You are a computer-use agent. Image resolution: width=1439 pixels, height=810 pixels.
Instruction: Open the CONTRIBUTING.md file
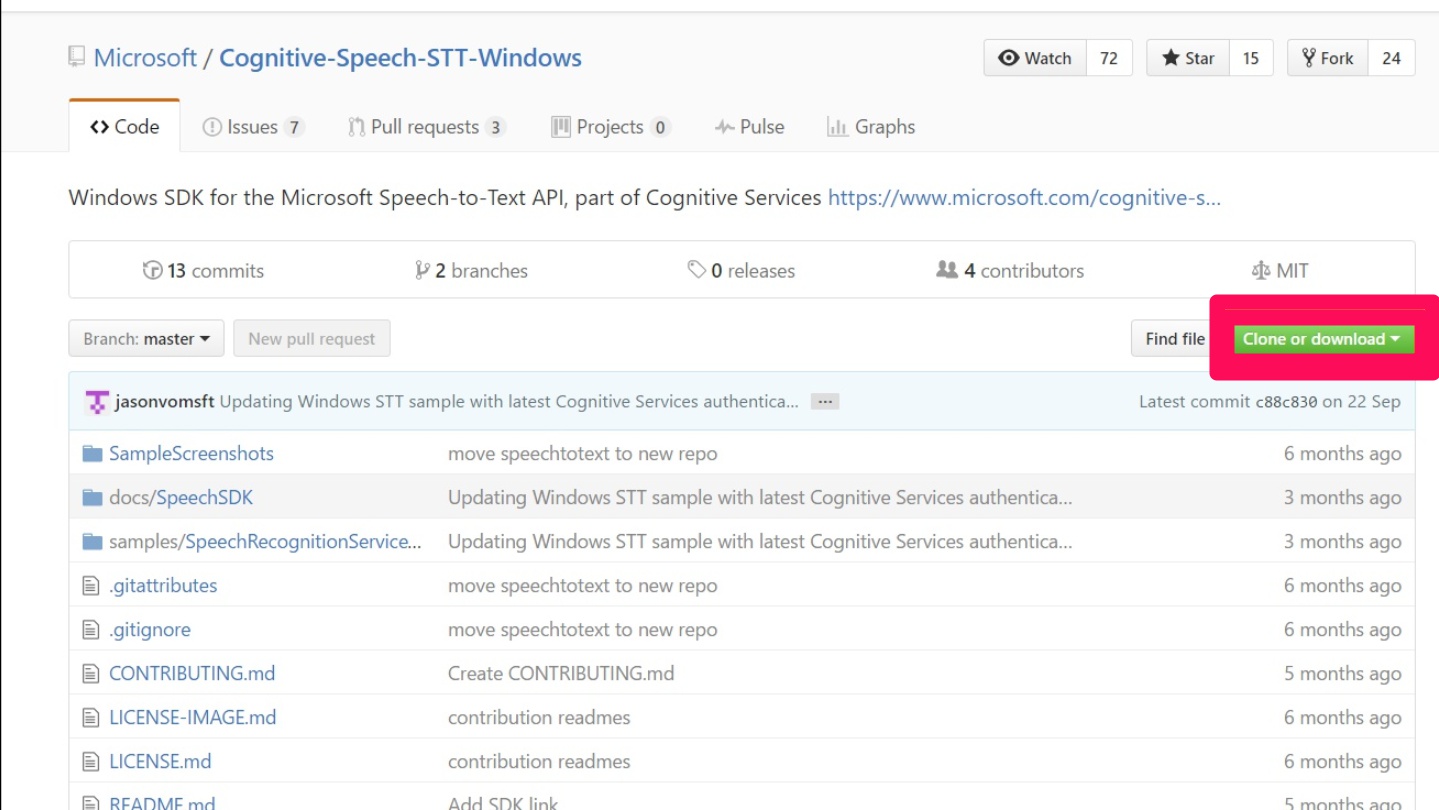click(192, 674)
